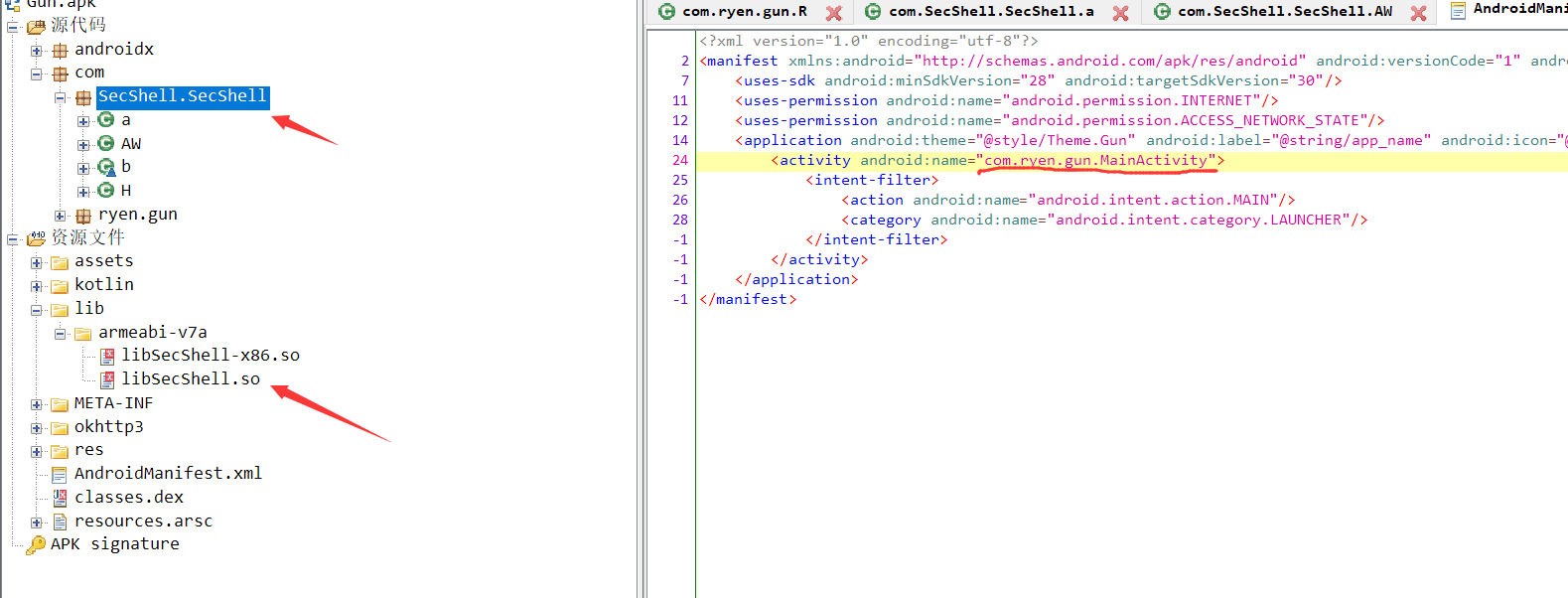Select the 资源文件 resources folder icon

click(36, 238)
